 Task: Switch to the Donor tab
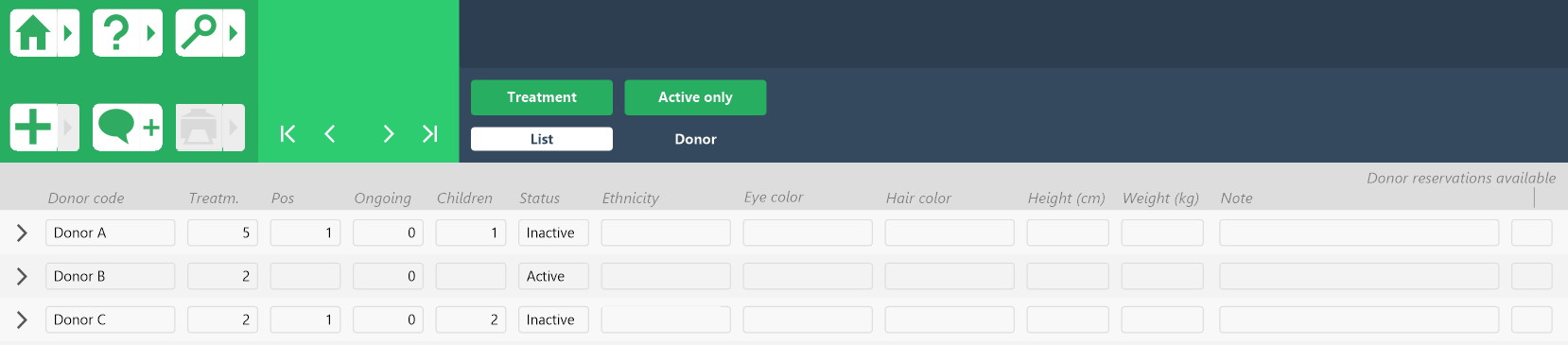(x=695, y=139)
